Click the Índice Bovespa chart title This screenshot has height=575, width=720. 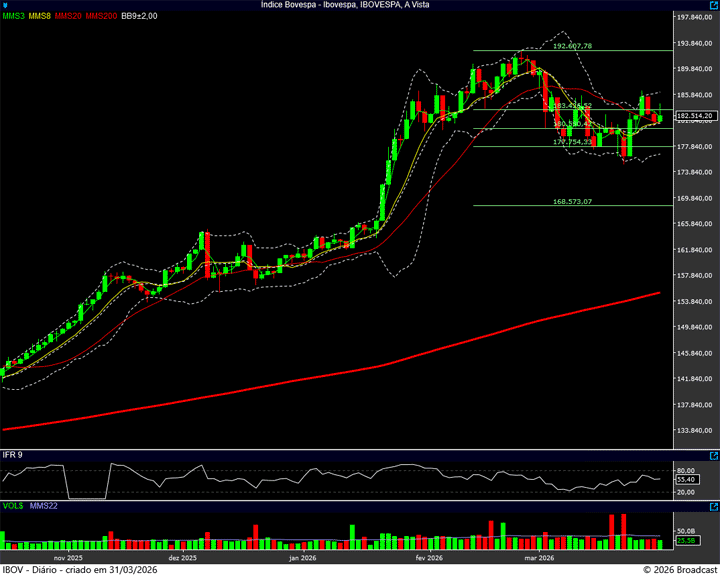(344, 5)
